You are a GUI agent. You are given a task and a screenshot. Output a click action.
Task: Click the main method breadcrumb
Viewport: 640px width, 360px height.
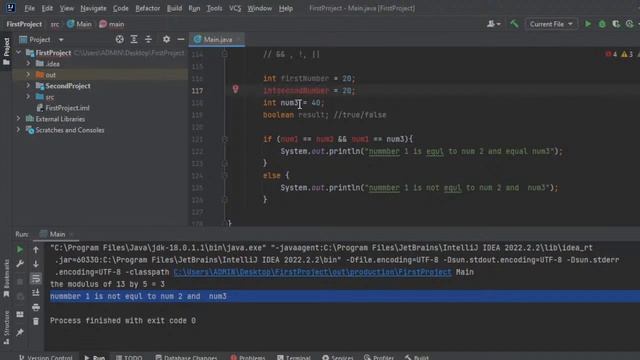111,24
